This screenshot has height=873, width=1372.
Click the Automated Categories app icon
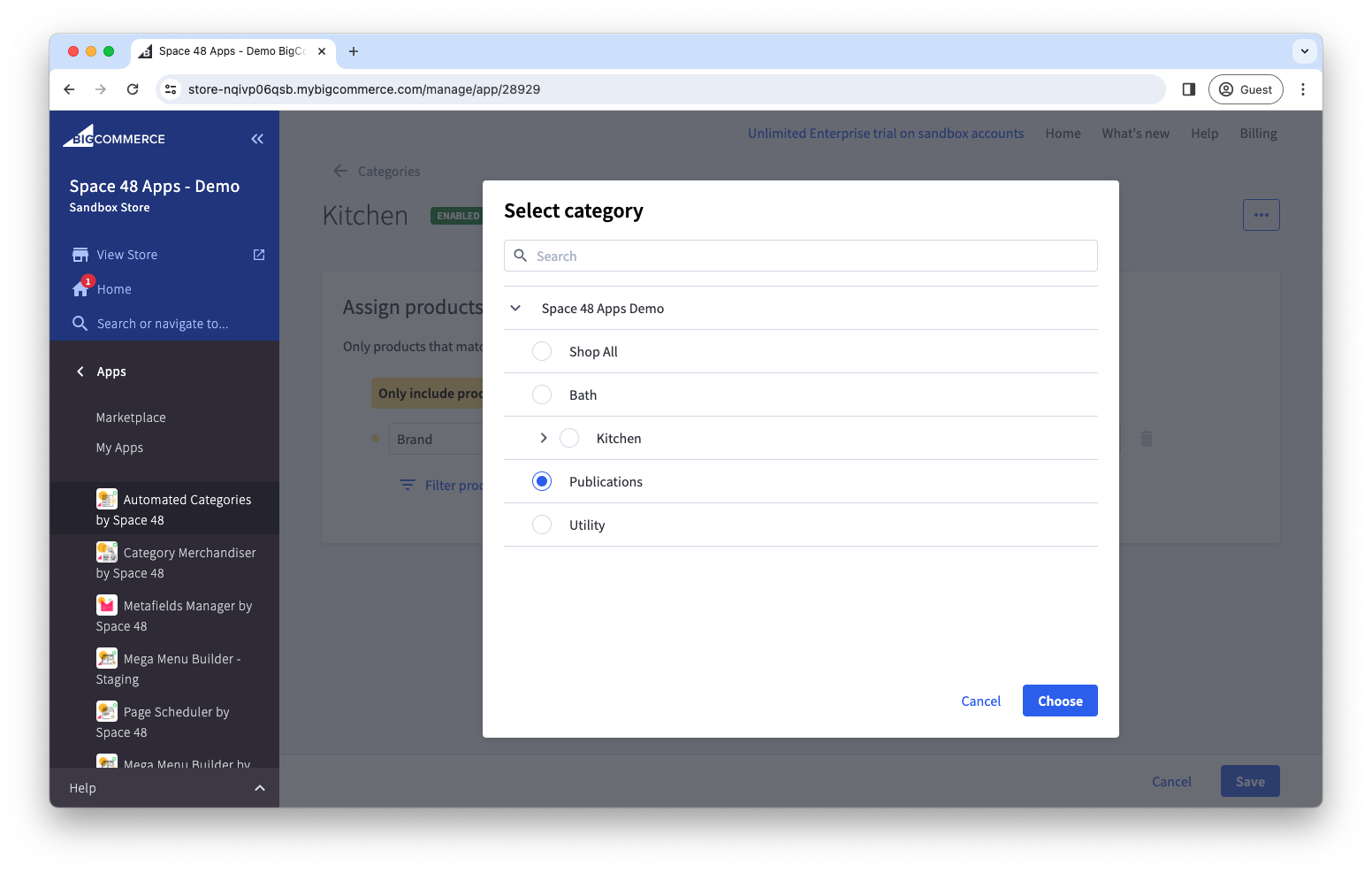pyautogui.click(x=107, y=499)
